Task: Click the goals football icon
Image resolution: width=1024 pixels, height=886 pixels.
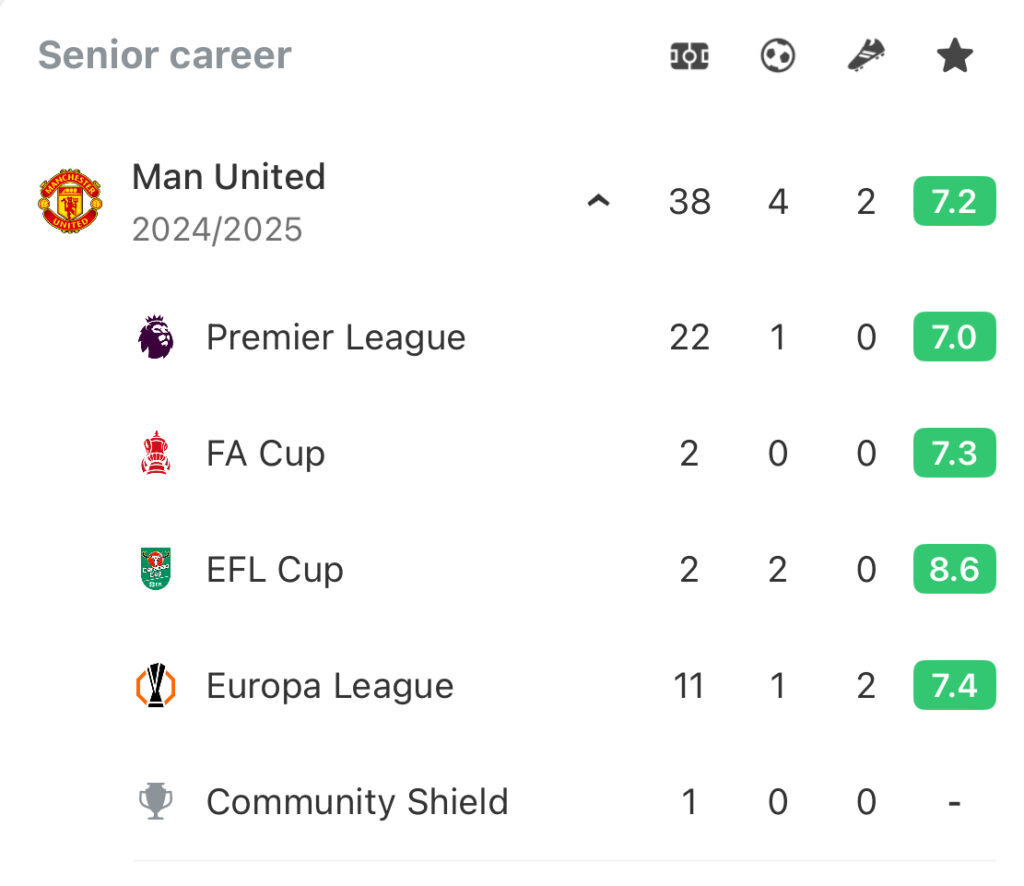Action: pos(777,55)
